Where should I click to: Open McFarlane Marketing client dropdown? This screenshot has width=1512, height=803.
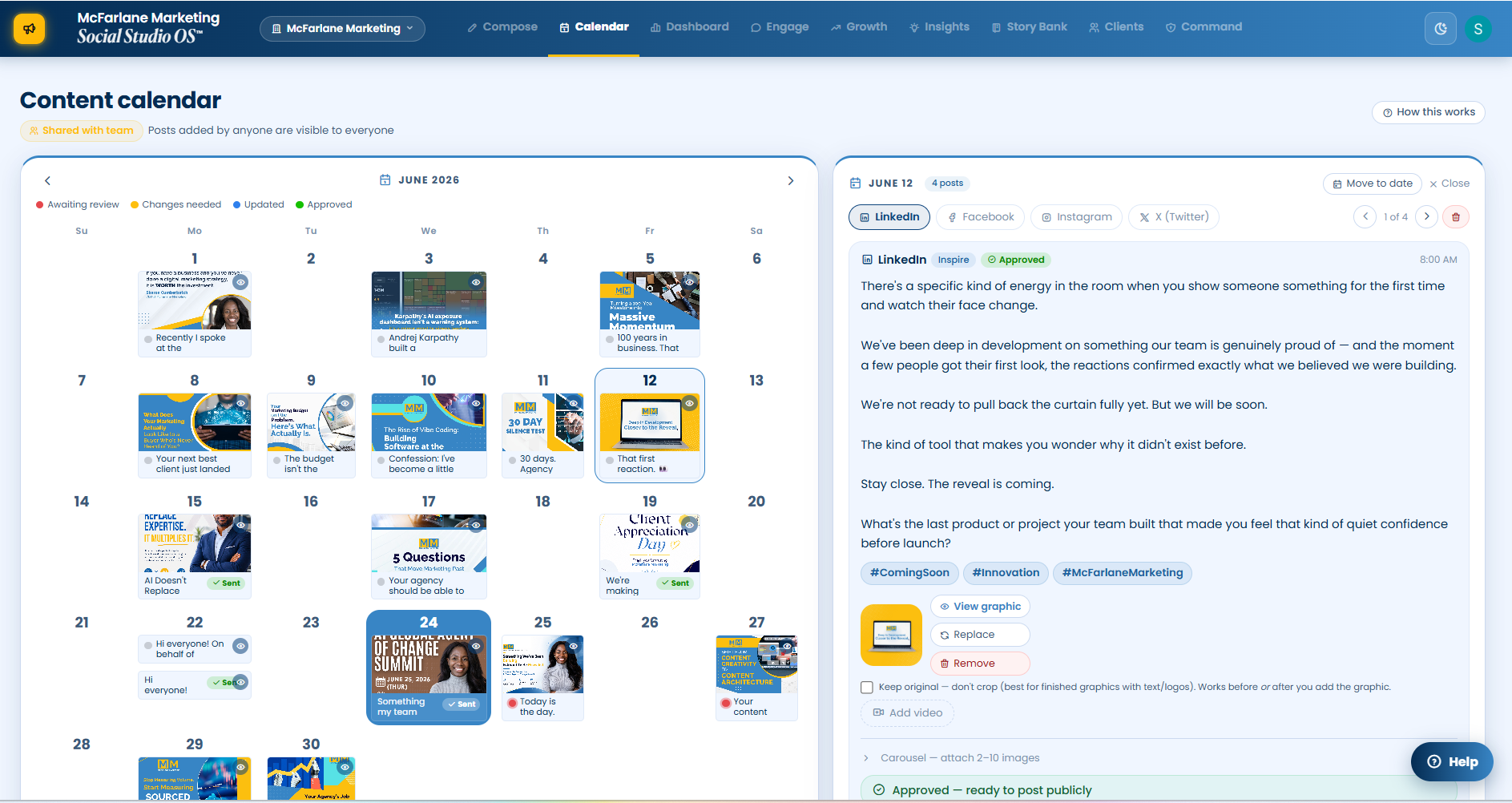342,29
